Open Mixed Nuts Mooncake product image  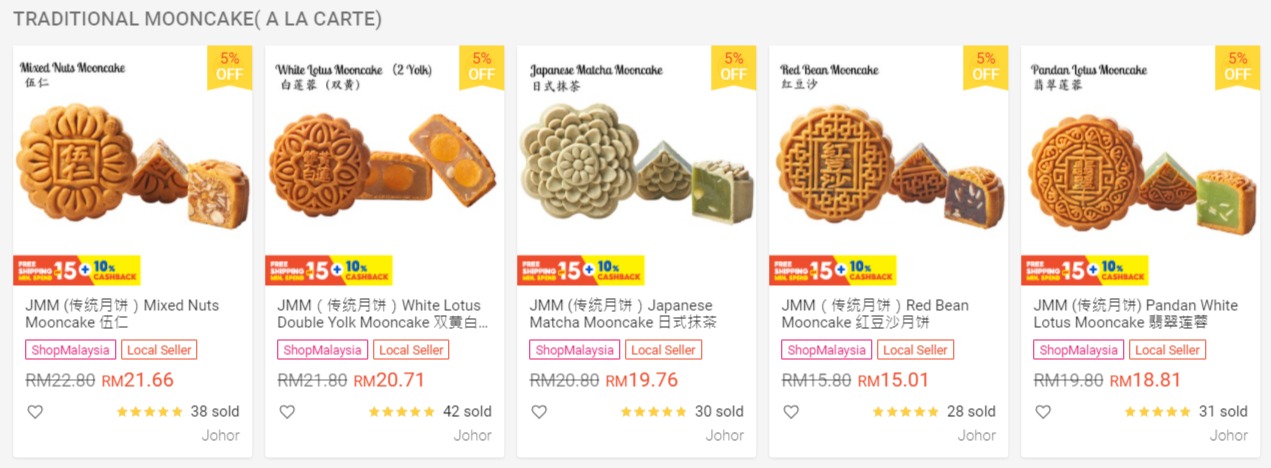click(132, 160)
